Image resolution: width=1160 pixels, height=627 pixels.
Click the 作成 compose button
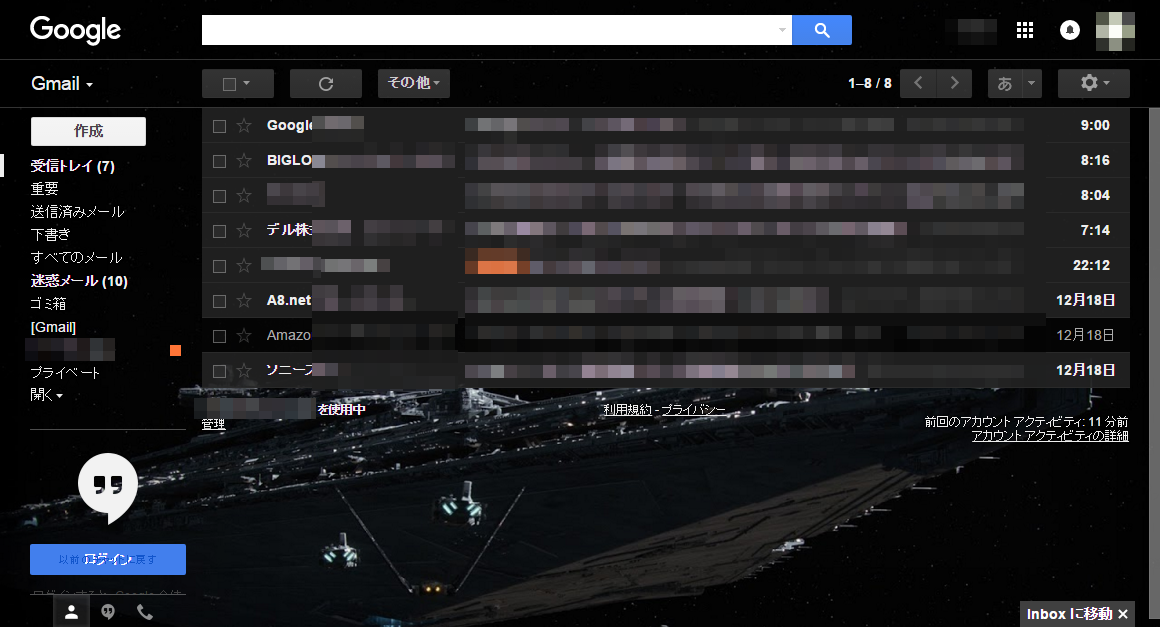click(x=88, y=131)
